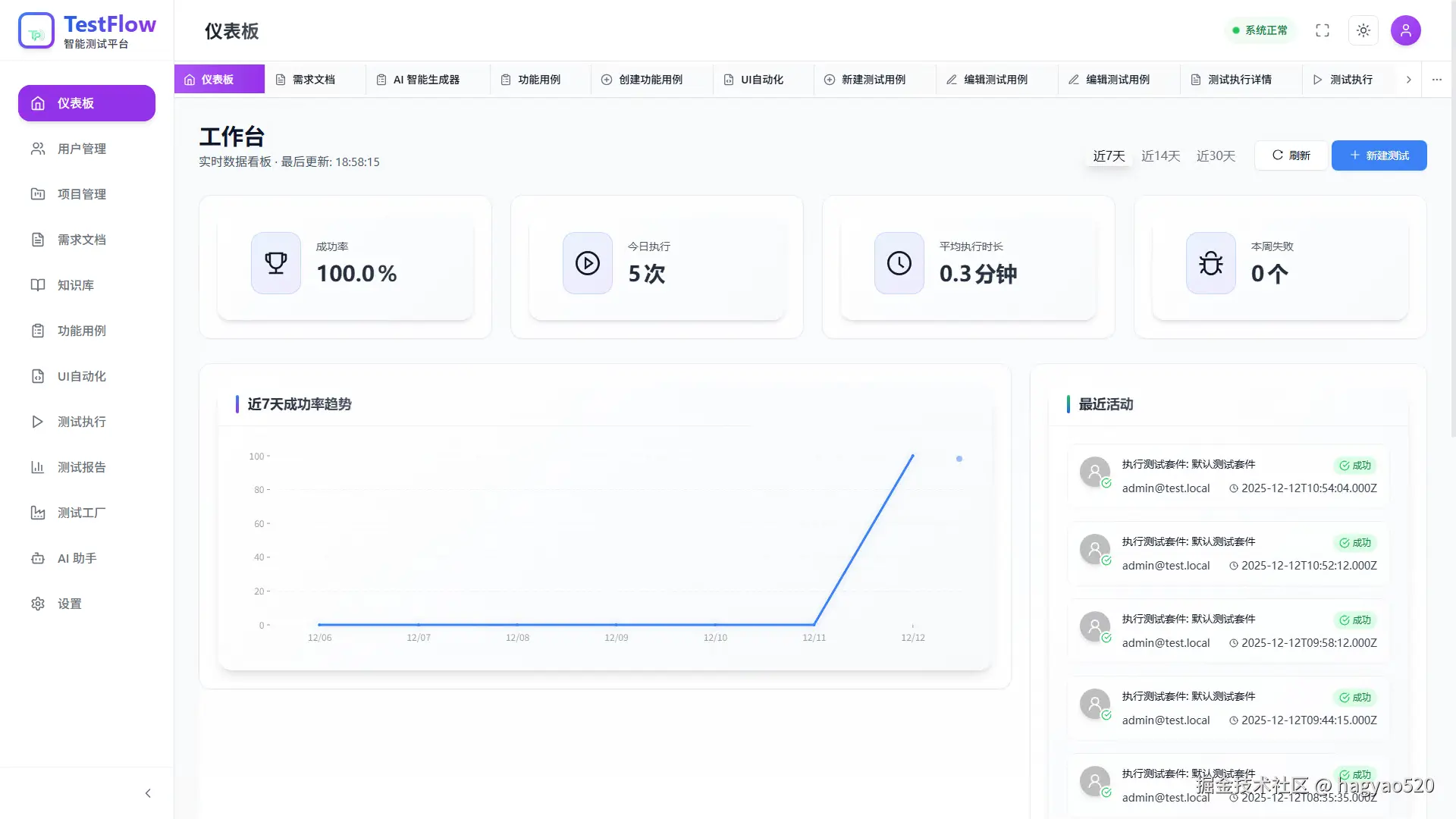
Task: Open the tab bar more options menu
Action: point(1437,80)
